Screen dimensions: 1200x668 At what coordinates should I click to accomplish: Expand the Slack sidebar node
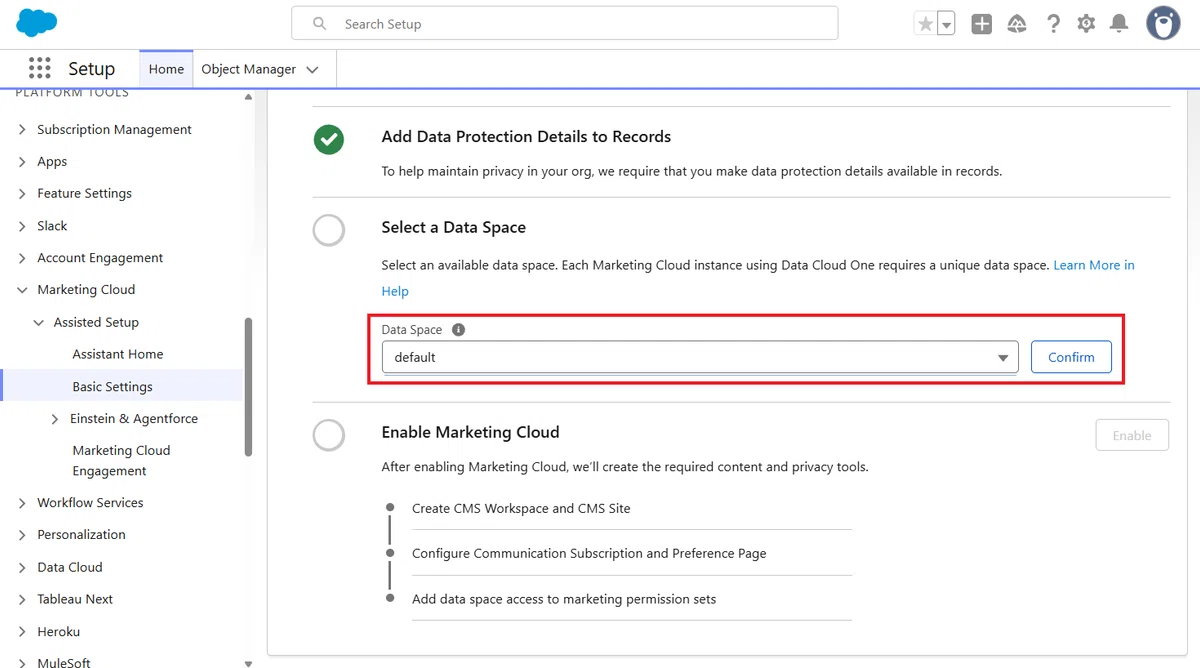[23, 226]
